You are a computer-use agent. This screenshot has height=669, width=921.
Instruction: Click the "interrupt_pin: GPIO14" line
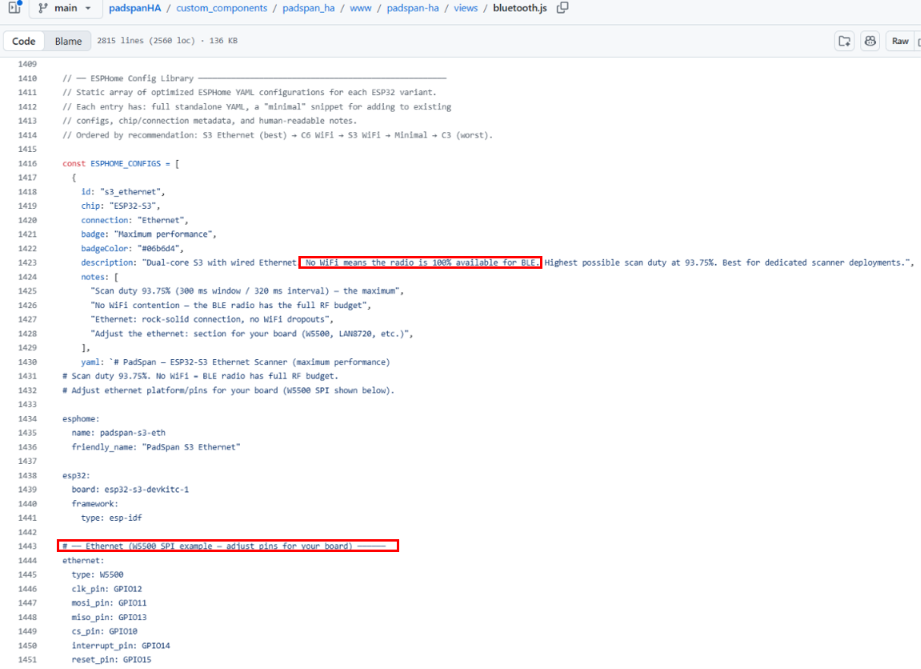pyautogui.click(x=120, y=646)
